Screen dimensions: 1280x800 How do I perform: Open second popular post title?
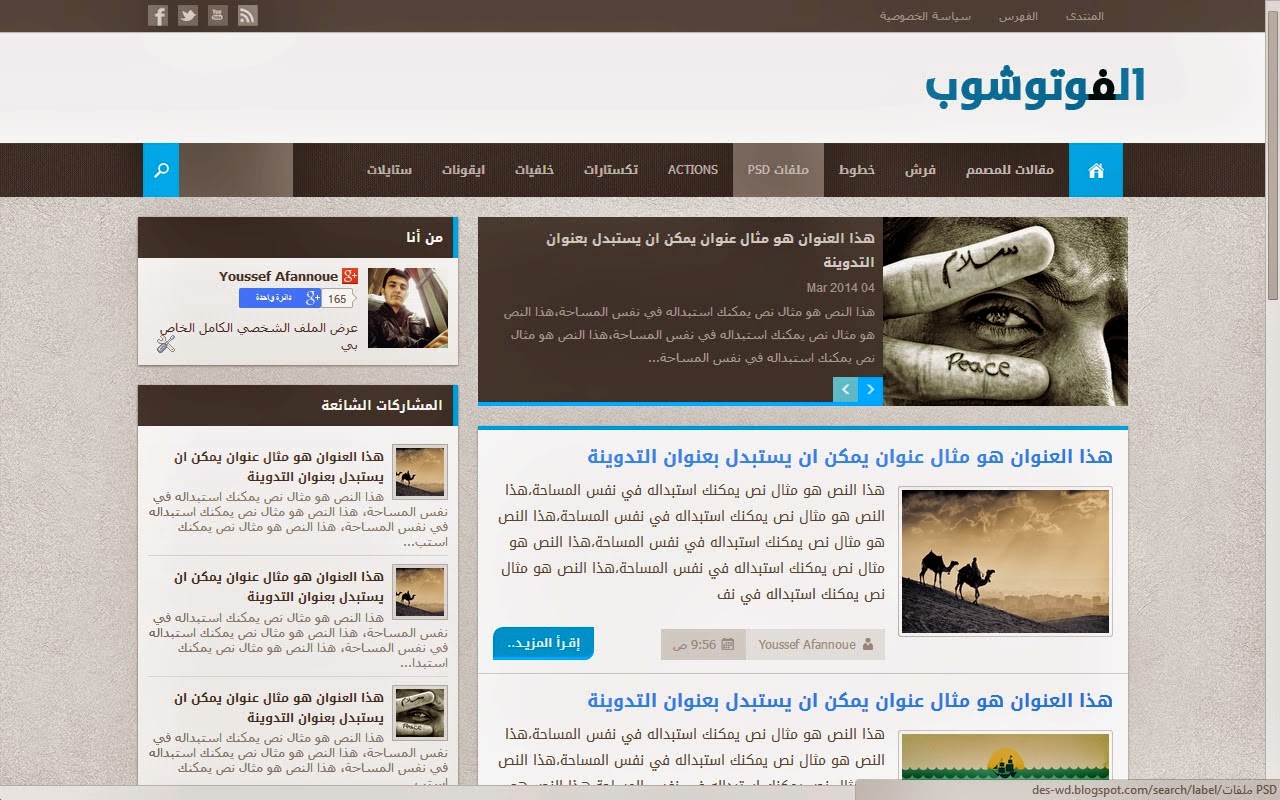pyautogui.click(x=279, y=587)
